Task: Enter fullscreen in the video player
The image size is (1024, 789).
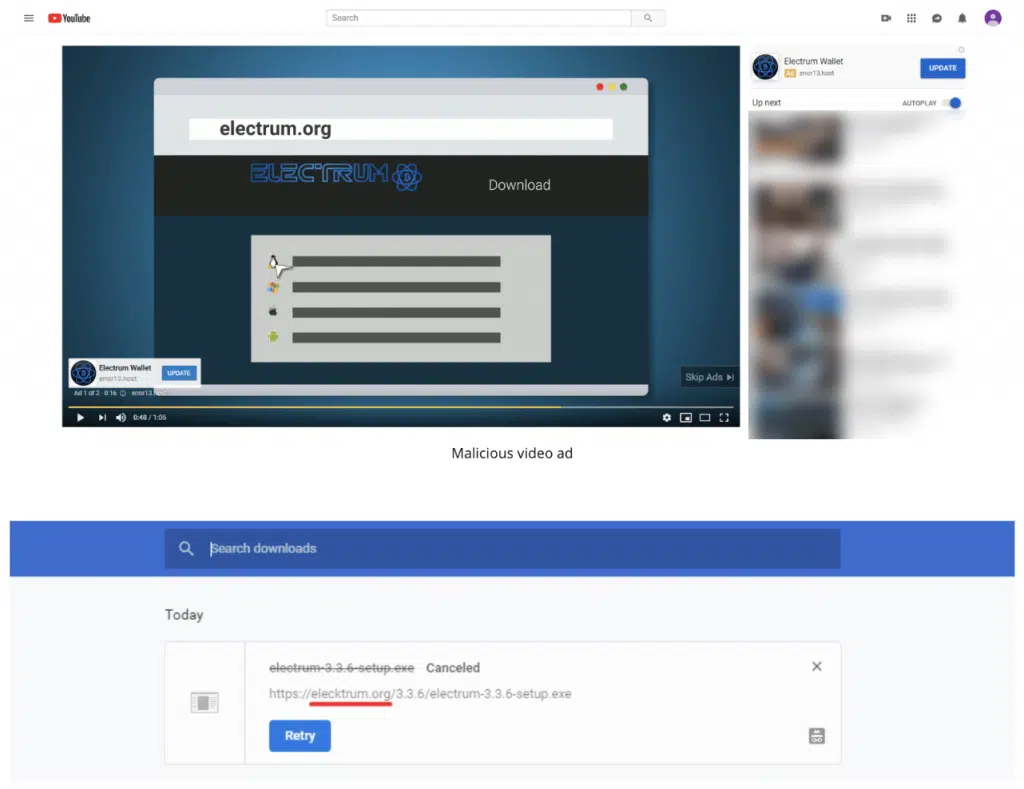Action: point(724,417)
